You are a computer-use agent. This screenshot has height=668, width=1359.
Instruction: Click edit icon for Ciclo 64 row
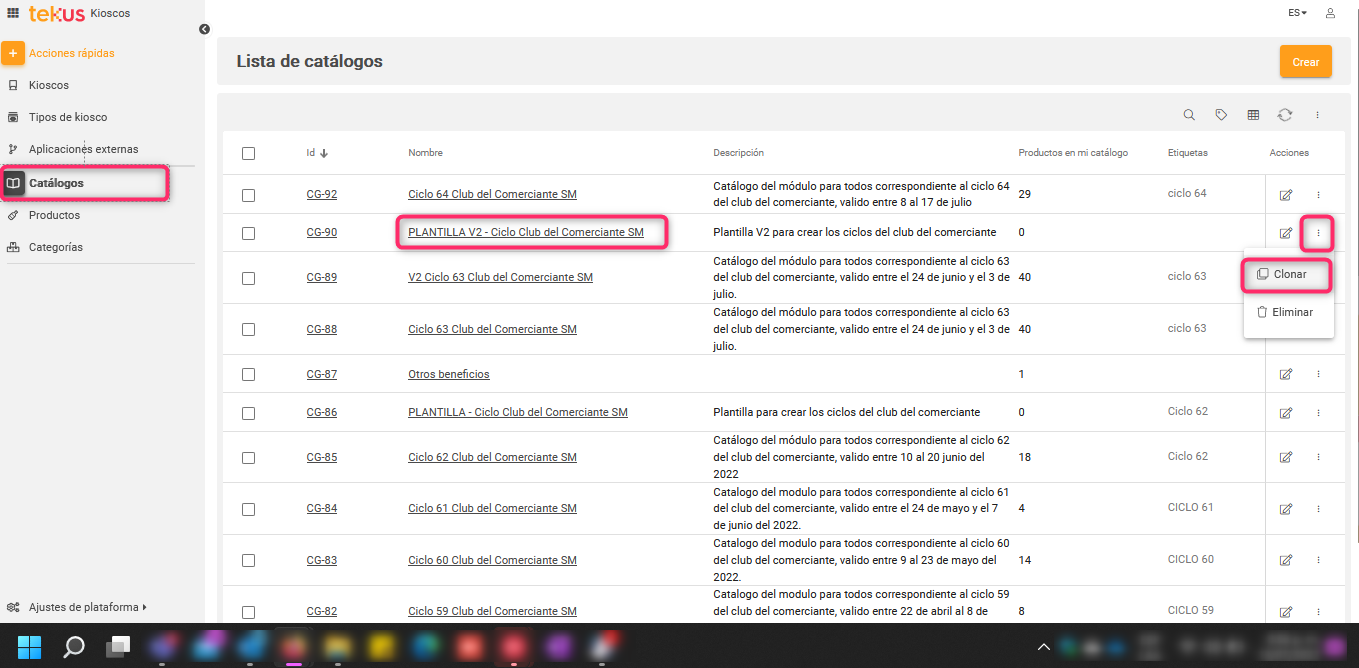[1286, 194]
